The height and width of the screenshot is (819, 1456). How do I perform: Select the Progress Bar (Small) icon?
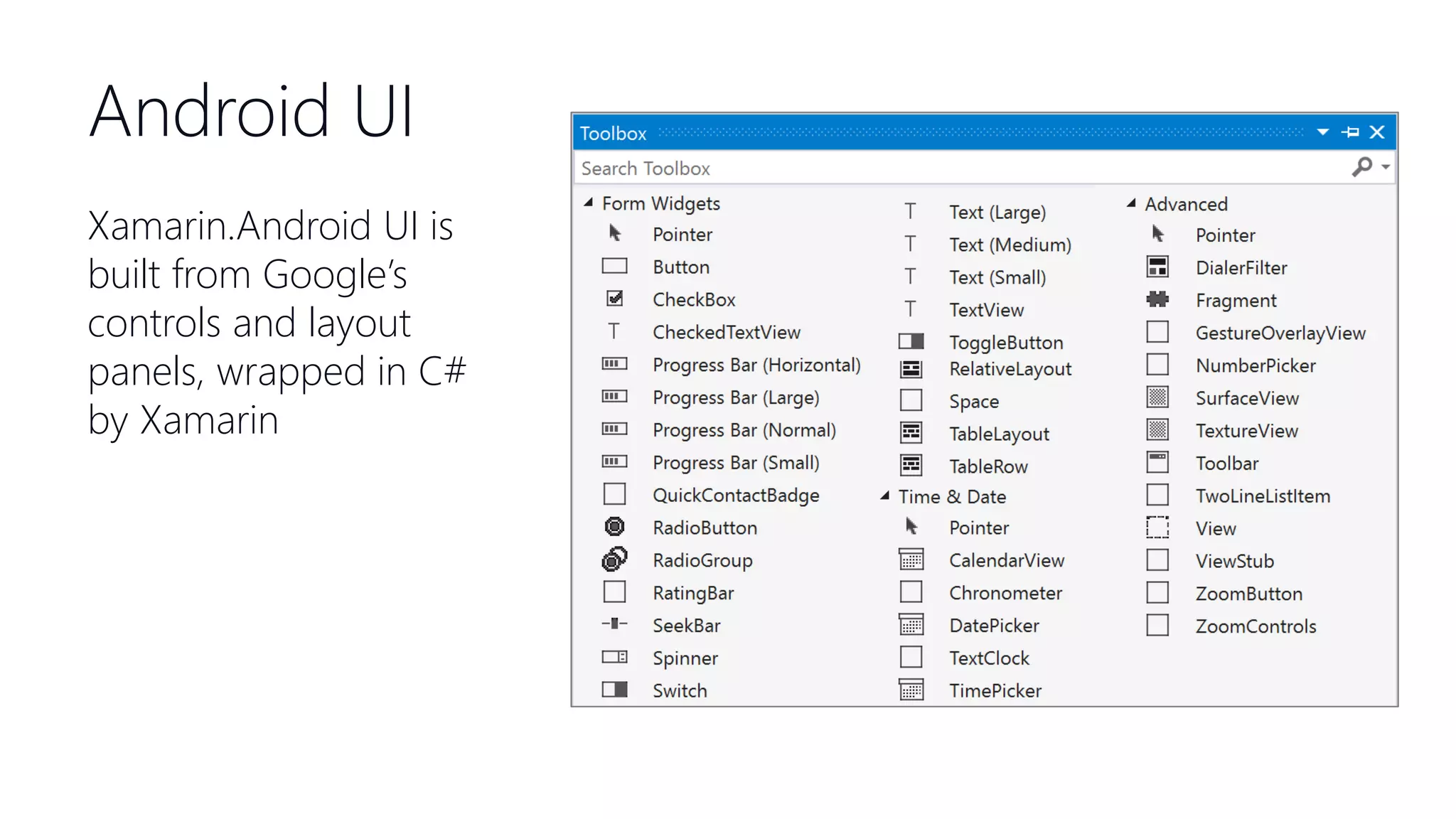(615, 461)
